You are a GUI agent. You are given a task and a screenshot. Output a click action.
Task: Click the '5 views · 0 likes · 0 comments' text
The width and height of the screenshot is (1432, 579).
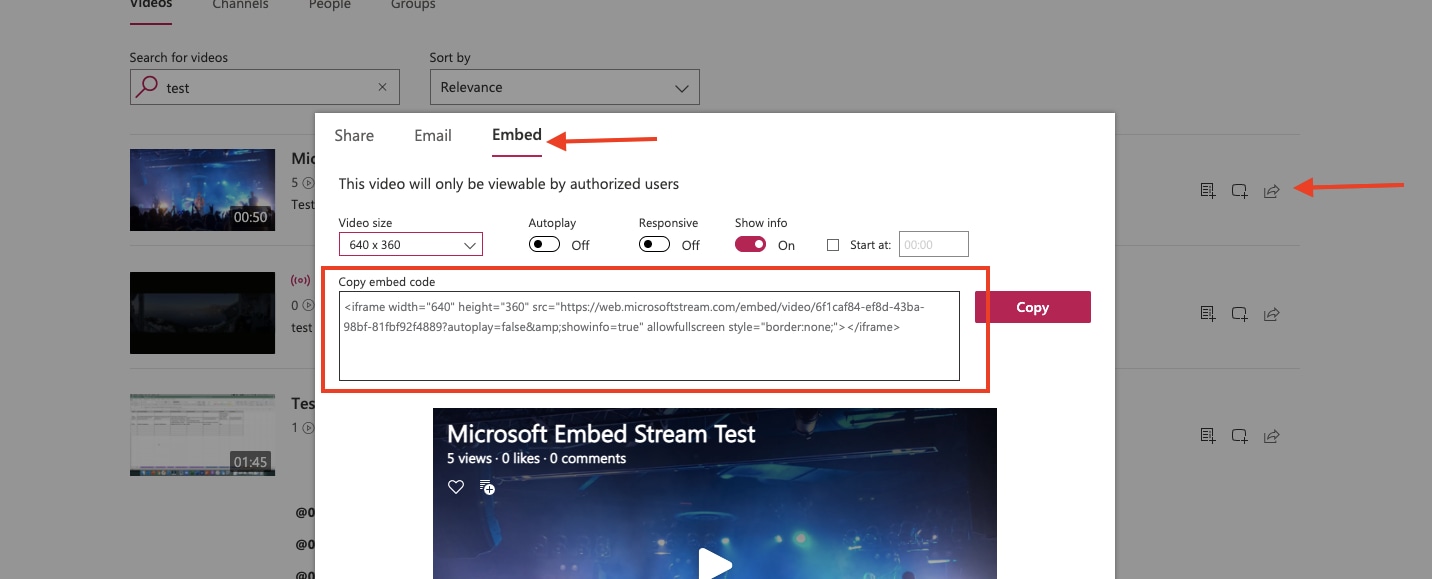coord(536,458)
